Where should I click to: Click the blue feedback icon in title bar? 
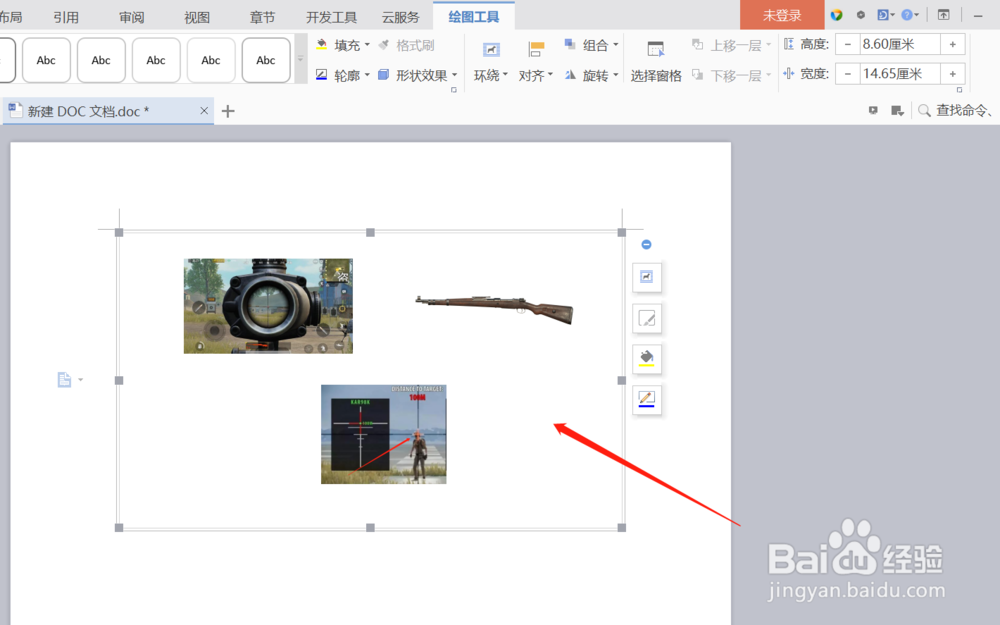point(883,15)
